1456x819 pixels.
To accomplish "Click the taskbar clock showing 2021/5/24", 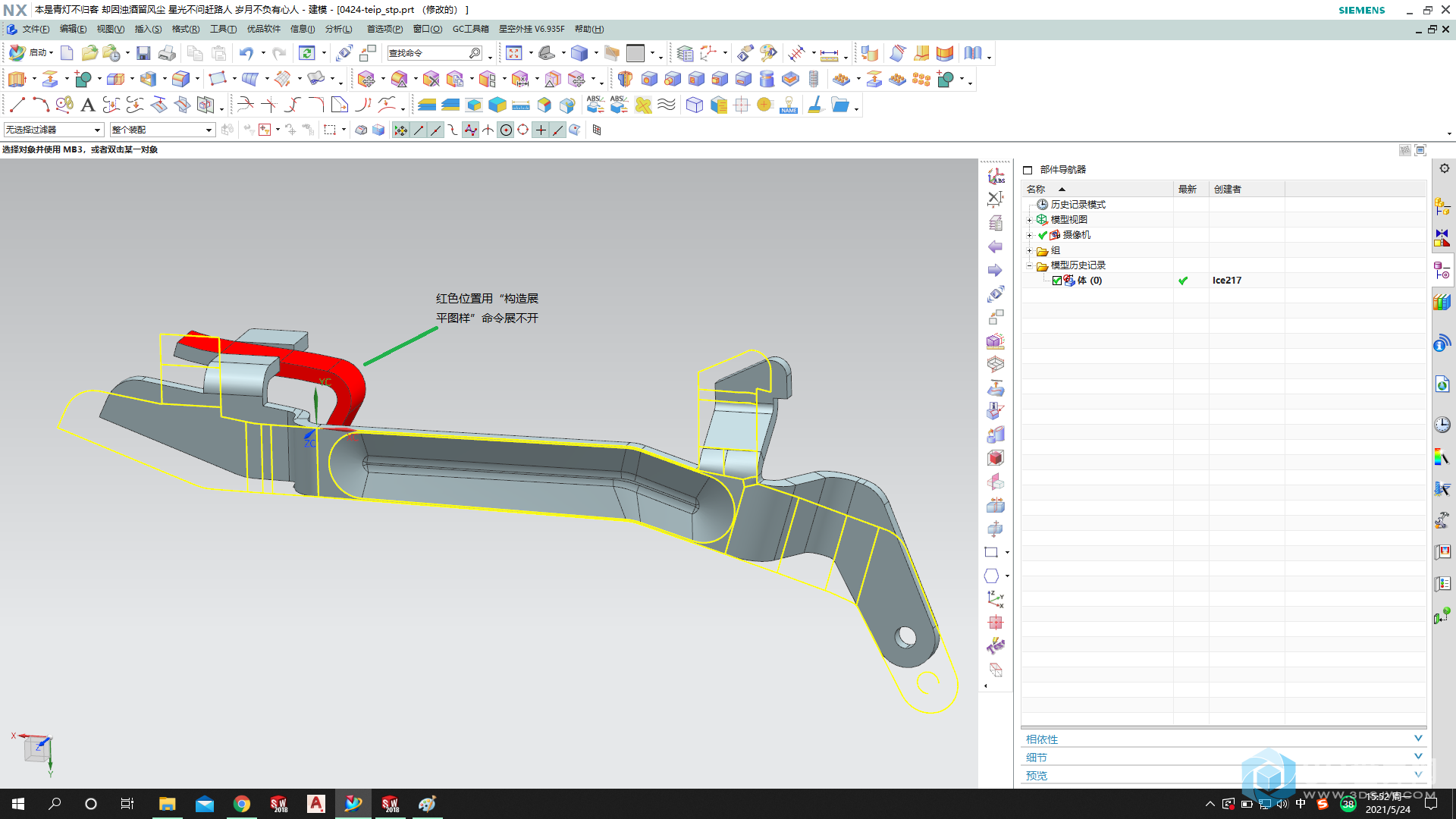I will tap(1388, 803).
